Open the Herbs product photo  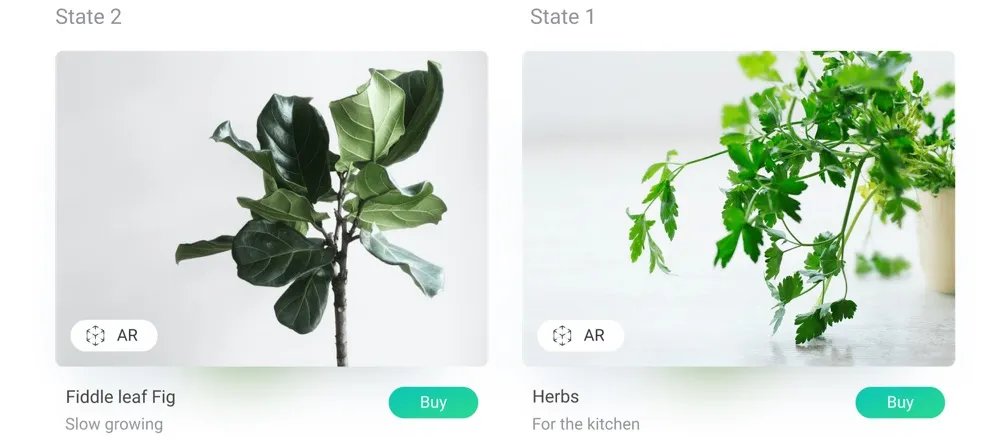(738, 209)
